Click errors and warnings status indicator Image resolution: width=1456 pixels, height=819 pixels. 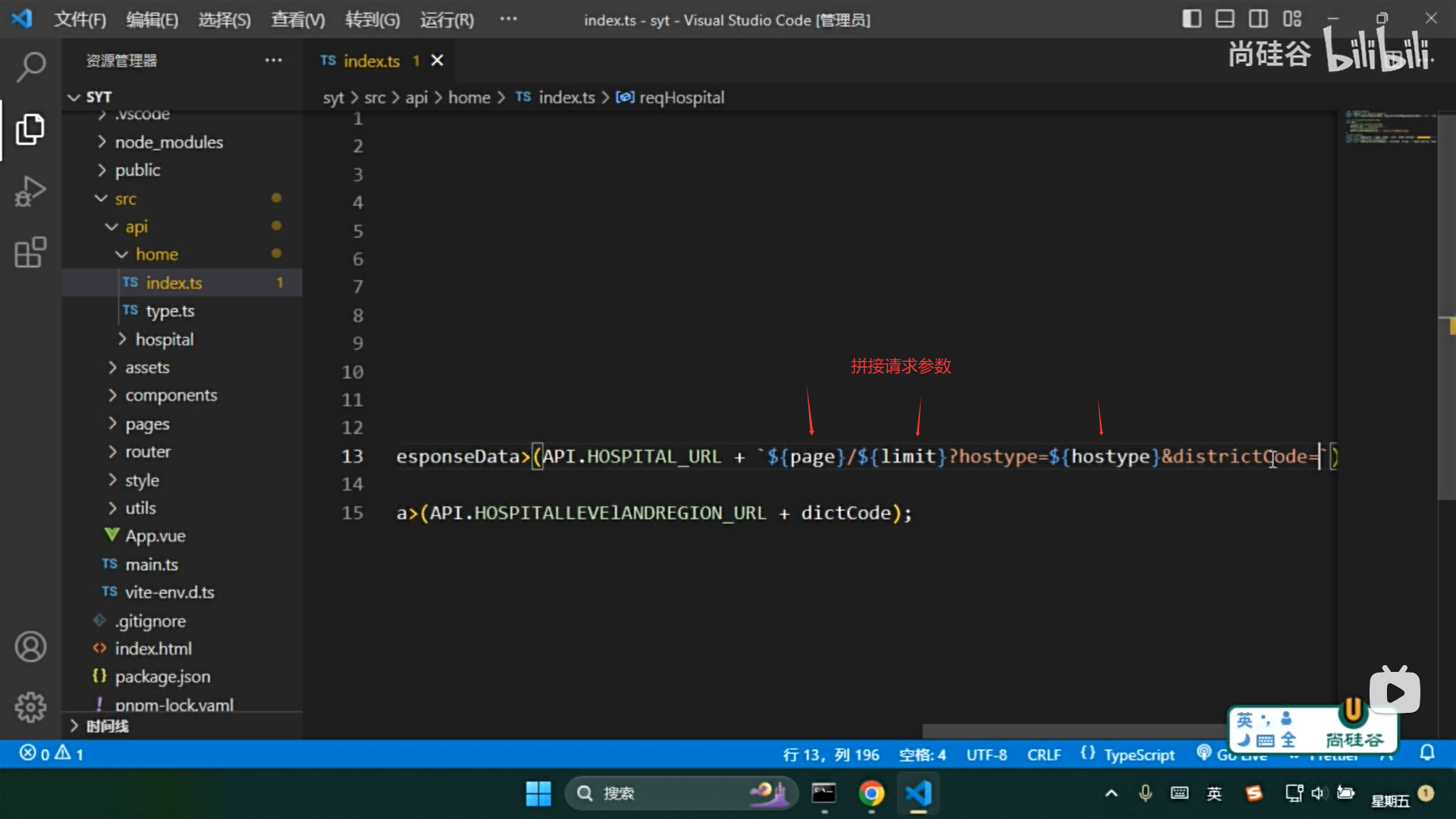[52, 754]
